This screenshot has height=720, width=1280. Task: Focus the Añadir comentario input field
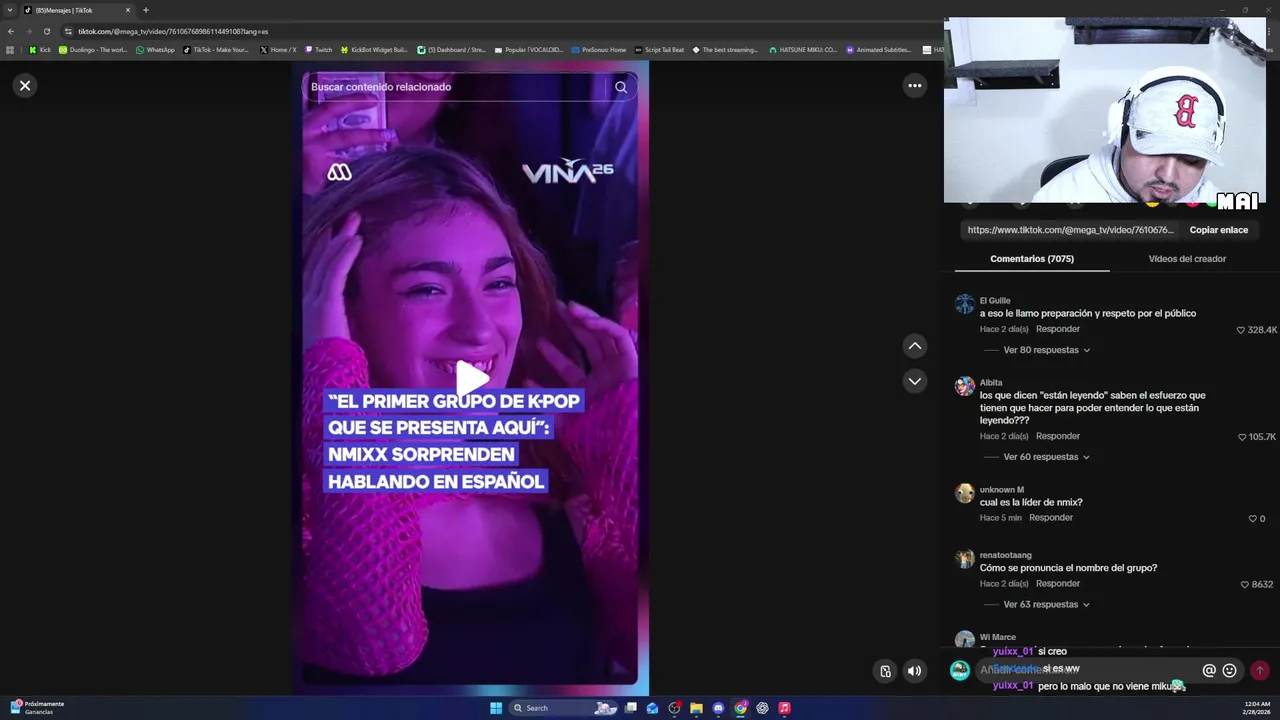[x=1110, y=670]
